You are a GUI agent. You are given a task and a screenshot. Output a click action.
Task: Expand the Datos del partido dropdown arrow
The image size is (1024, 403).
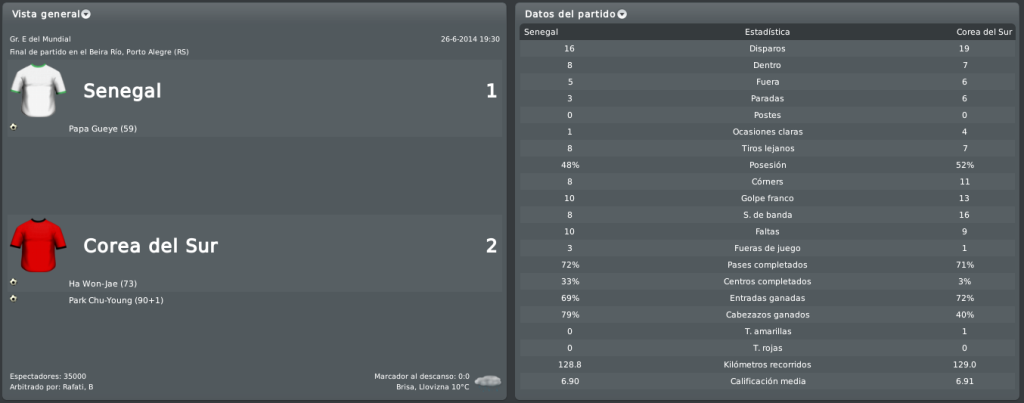point(622,14)
